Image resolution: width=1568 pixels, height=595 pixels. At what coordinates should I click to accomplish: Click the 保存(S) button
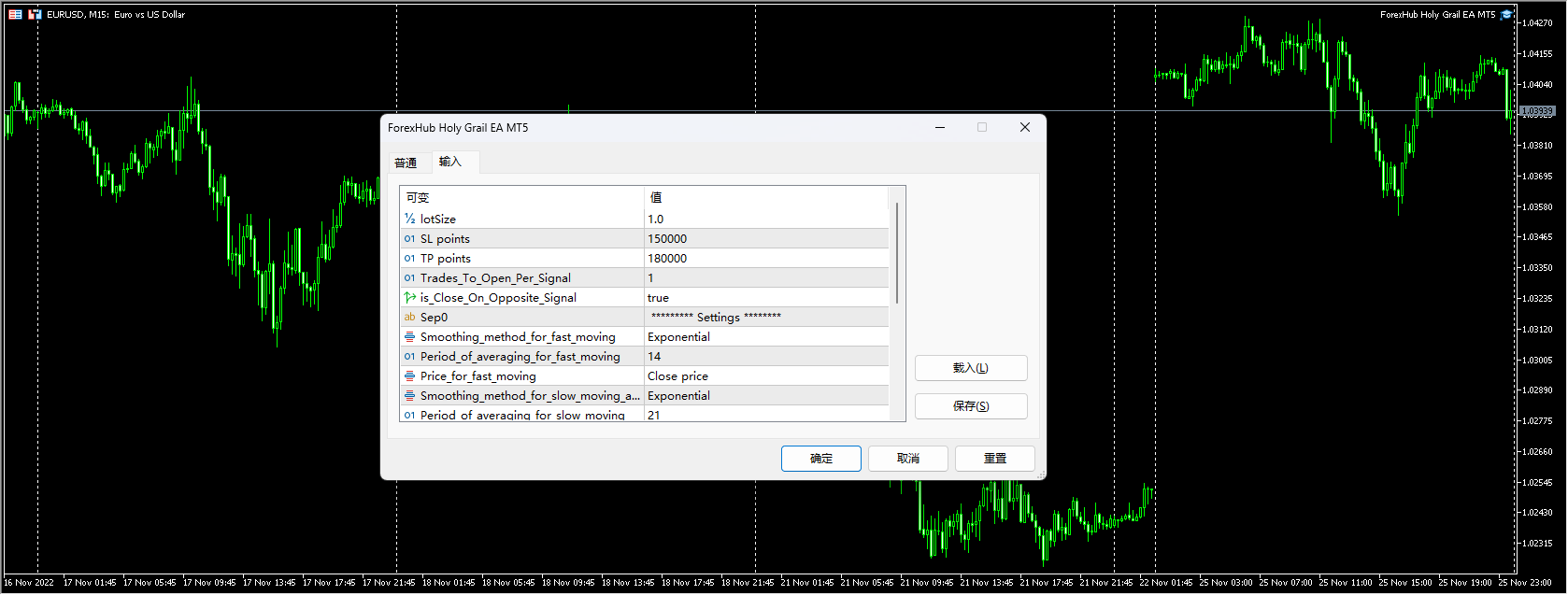point(971,406)
